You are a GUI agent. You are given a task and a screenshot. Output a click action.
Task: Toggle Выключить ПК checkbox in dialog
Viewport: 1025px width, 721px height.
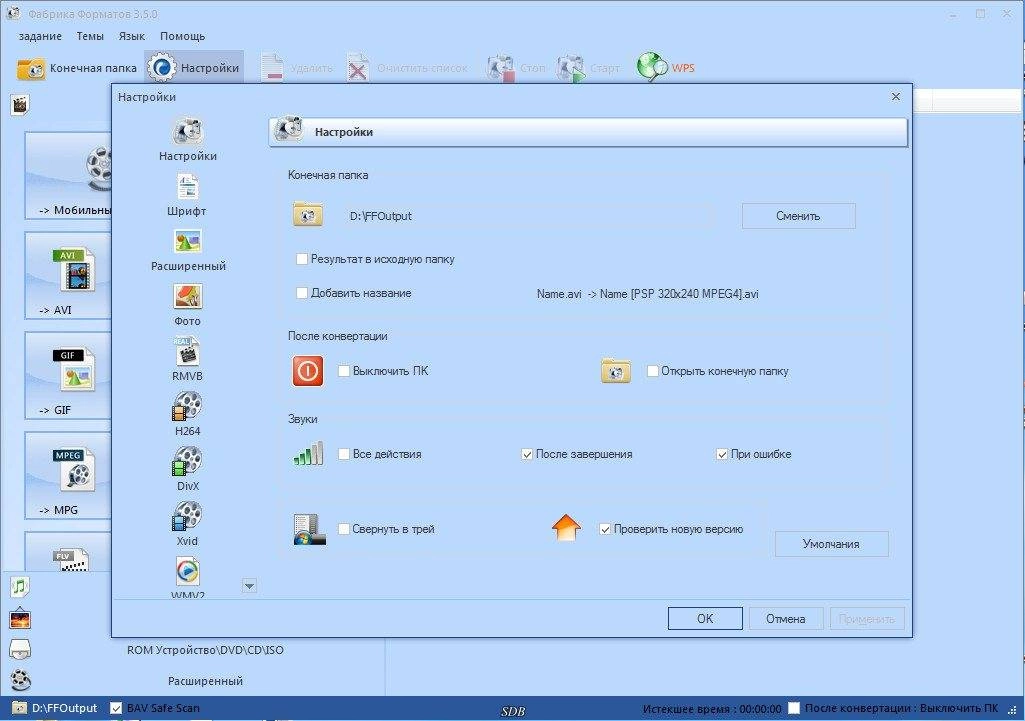tap(344, 371)
